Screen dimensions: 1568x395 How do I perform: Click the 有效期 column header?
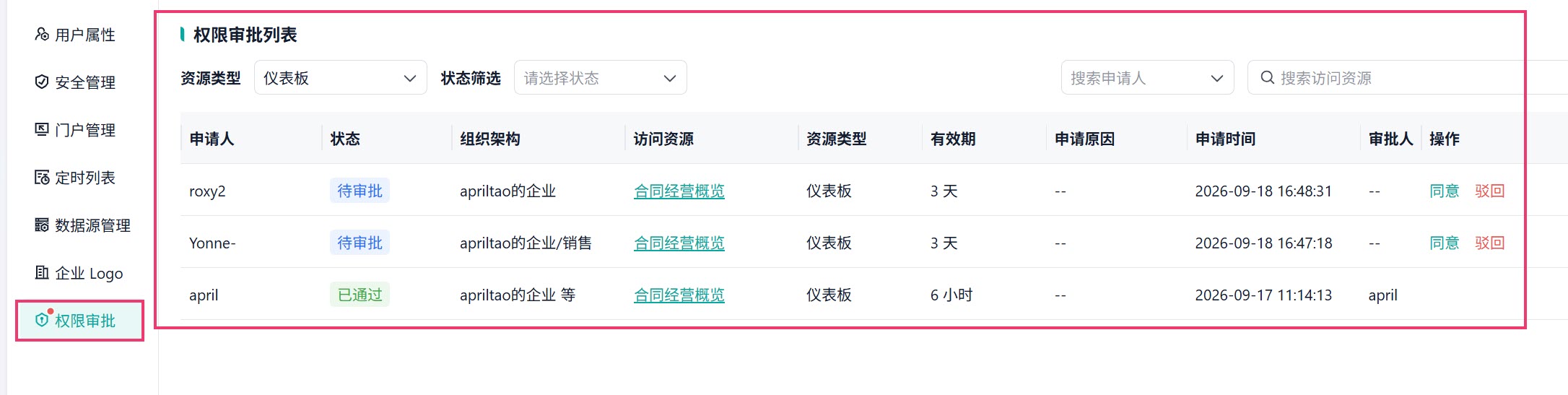(x=953, y=139)
